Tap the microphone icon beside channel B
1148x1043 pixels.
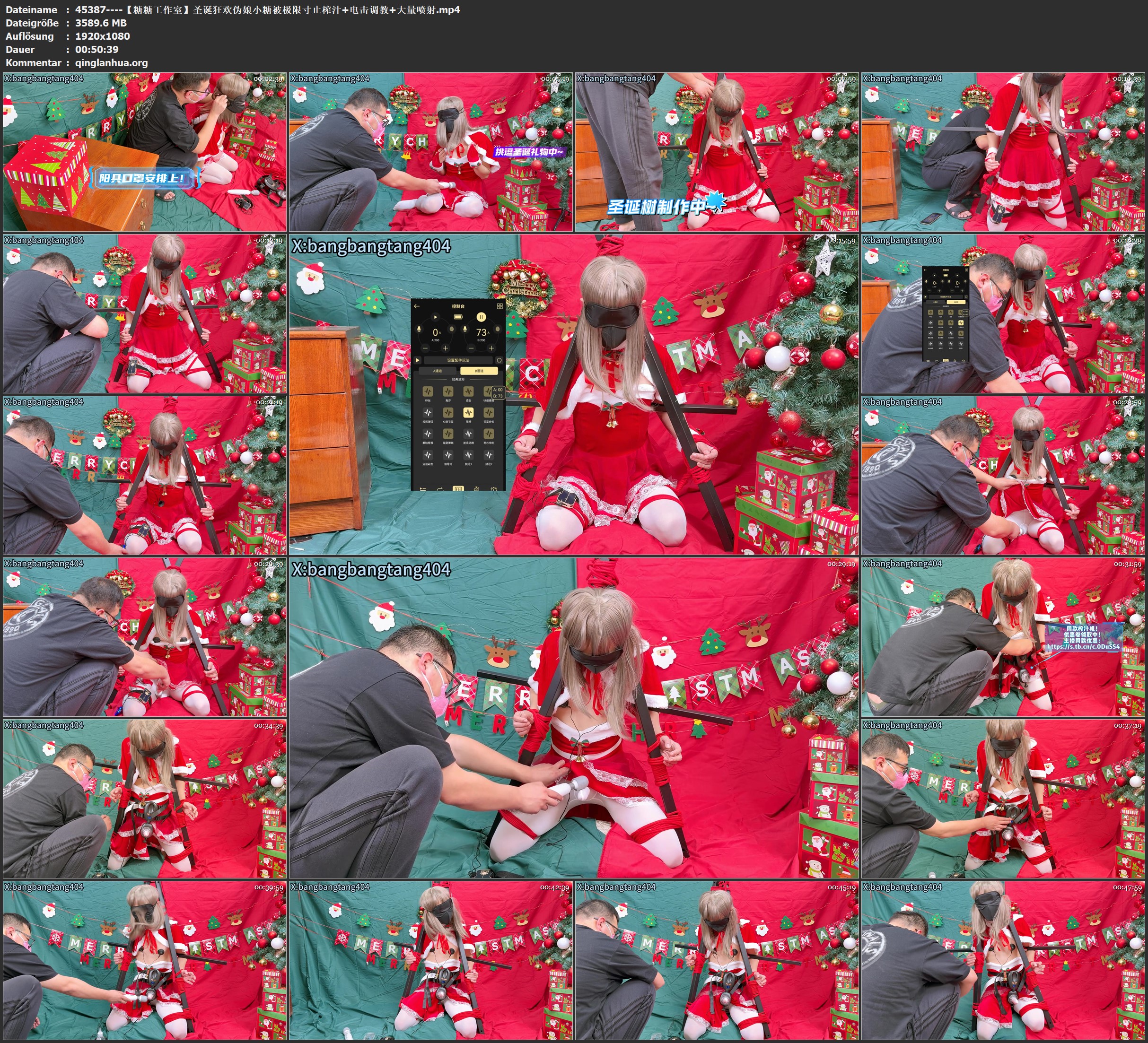point(465,329)
